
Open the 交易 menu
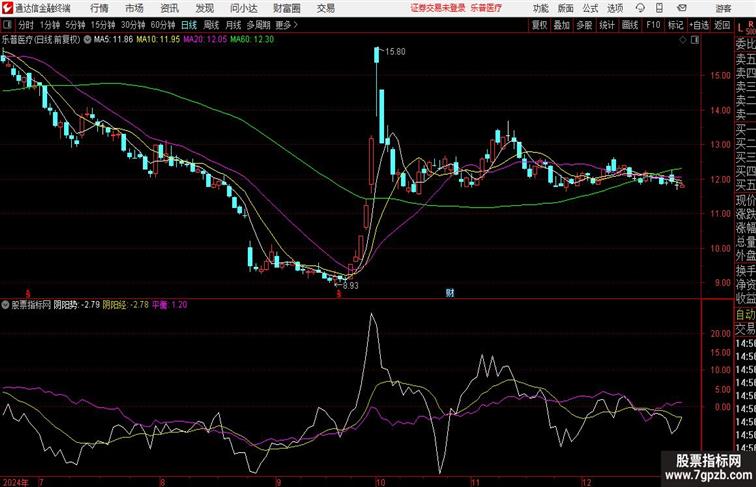click(x=325, y=8)
